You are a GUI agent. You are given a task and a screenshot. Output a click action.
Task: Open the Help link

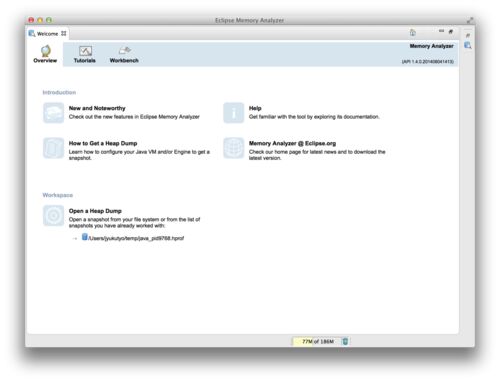[255, 108]
